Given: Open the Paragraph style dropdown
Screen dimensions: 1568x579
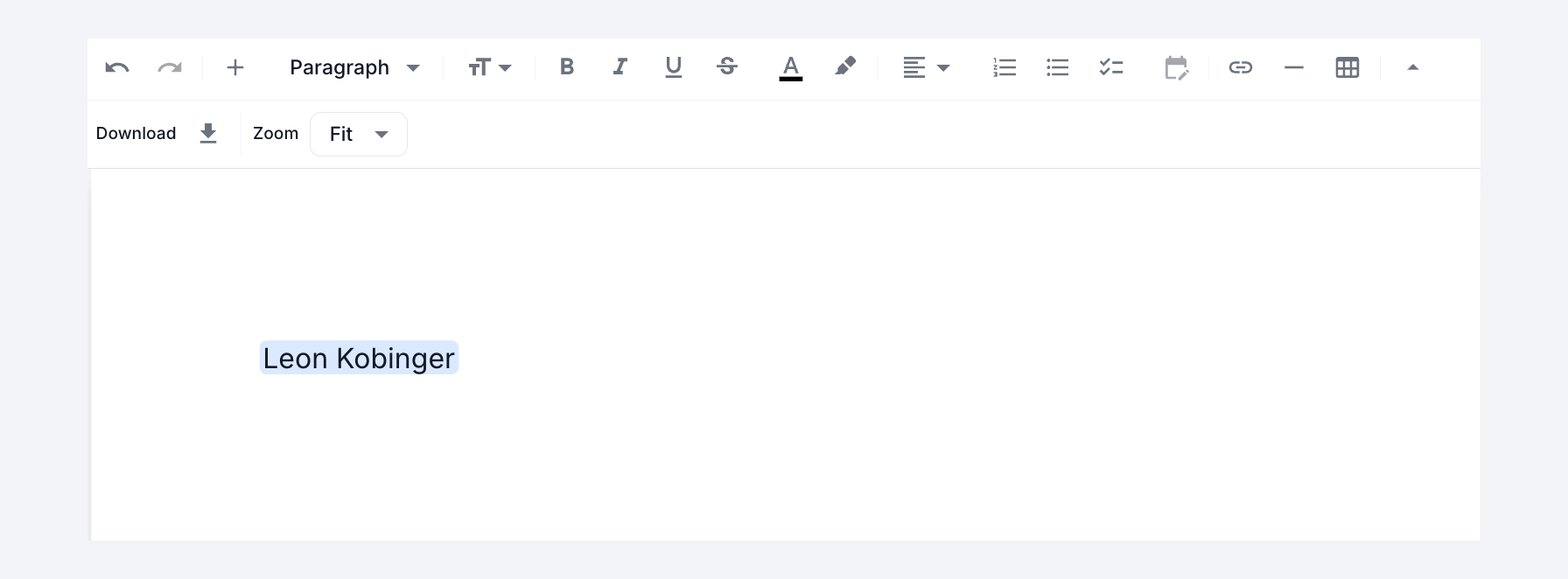Looking at the screenshot, I should point(354,67).
